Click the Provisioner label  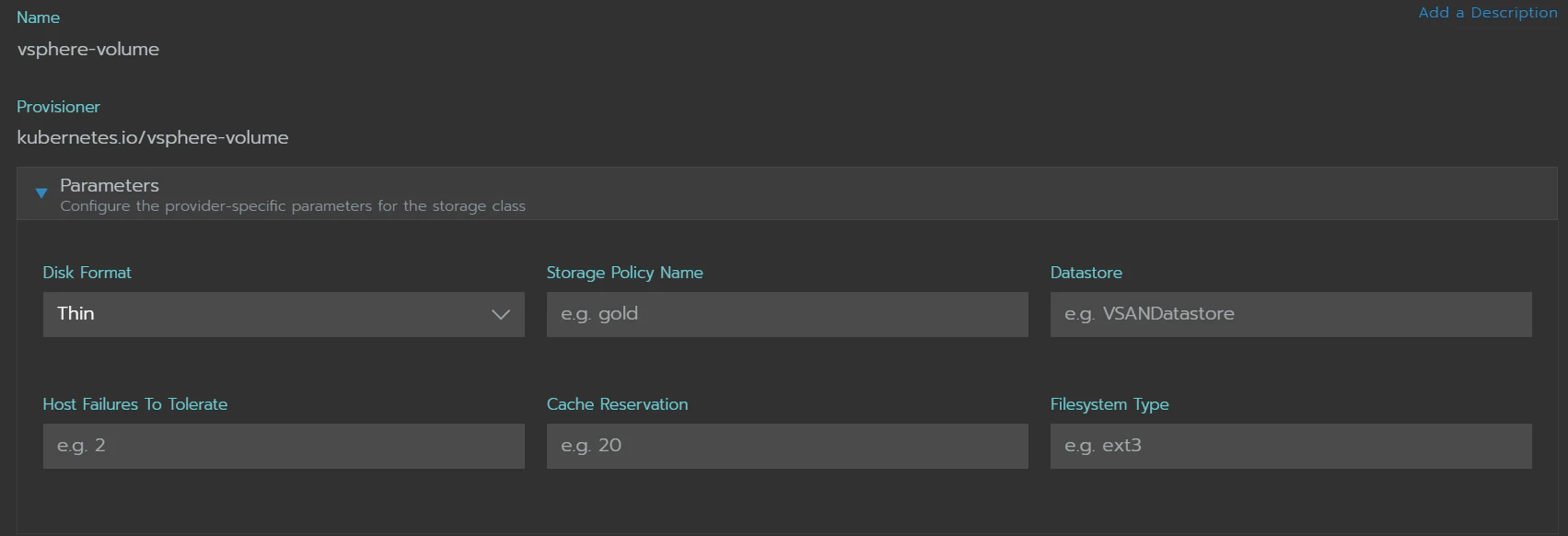(58, 107)
